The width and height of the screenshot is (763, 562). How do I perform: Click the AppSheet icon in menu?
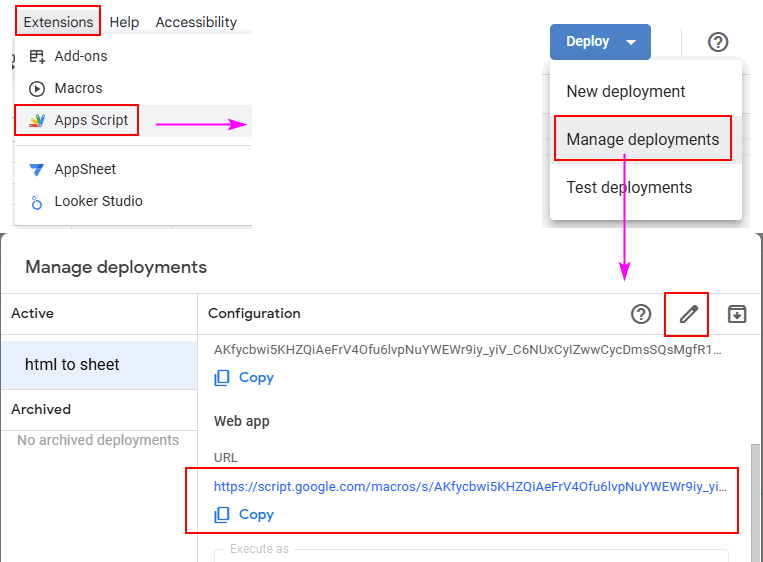37,169
